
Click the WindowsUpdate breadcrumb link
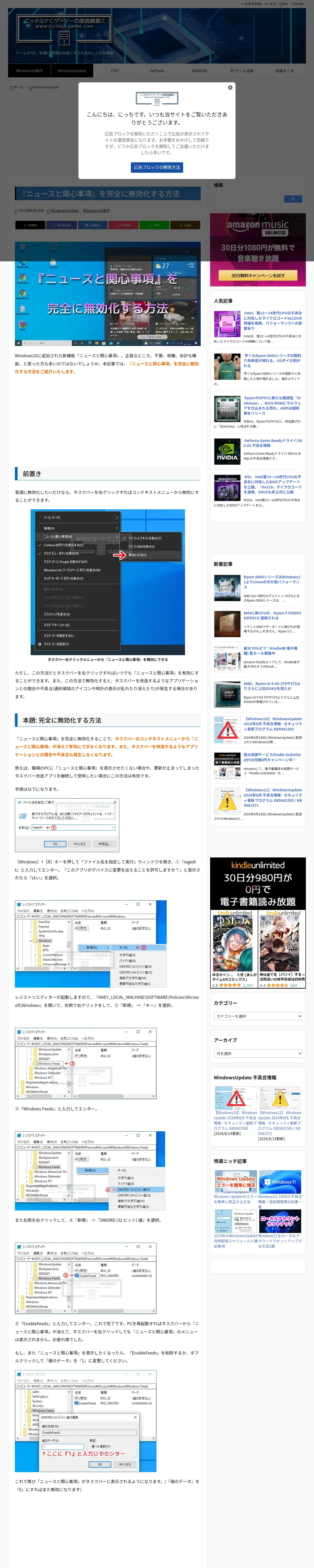tap(44, 87)
